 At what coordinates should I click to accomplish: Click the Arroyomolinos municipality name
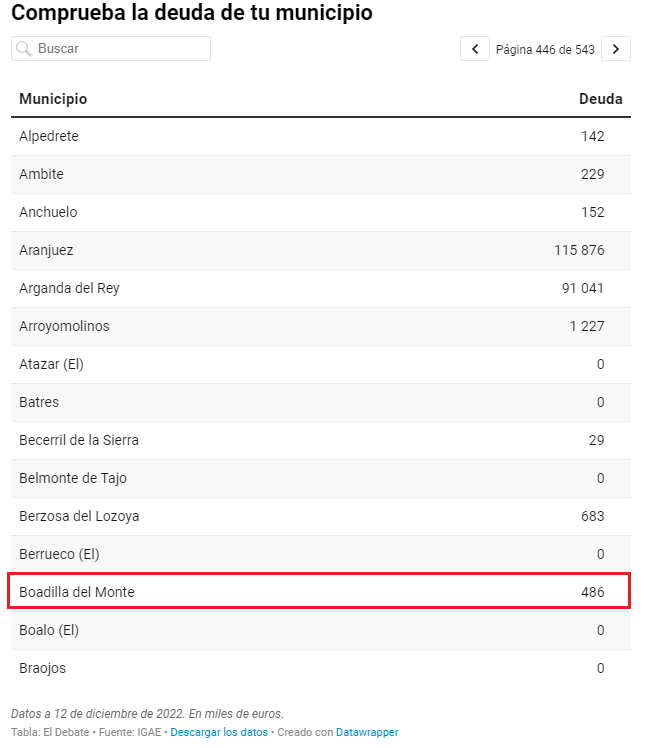pyautogui.click(x=64, y=326)
